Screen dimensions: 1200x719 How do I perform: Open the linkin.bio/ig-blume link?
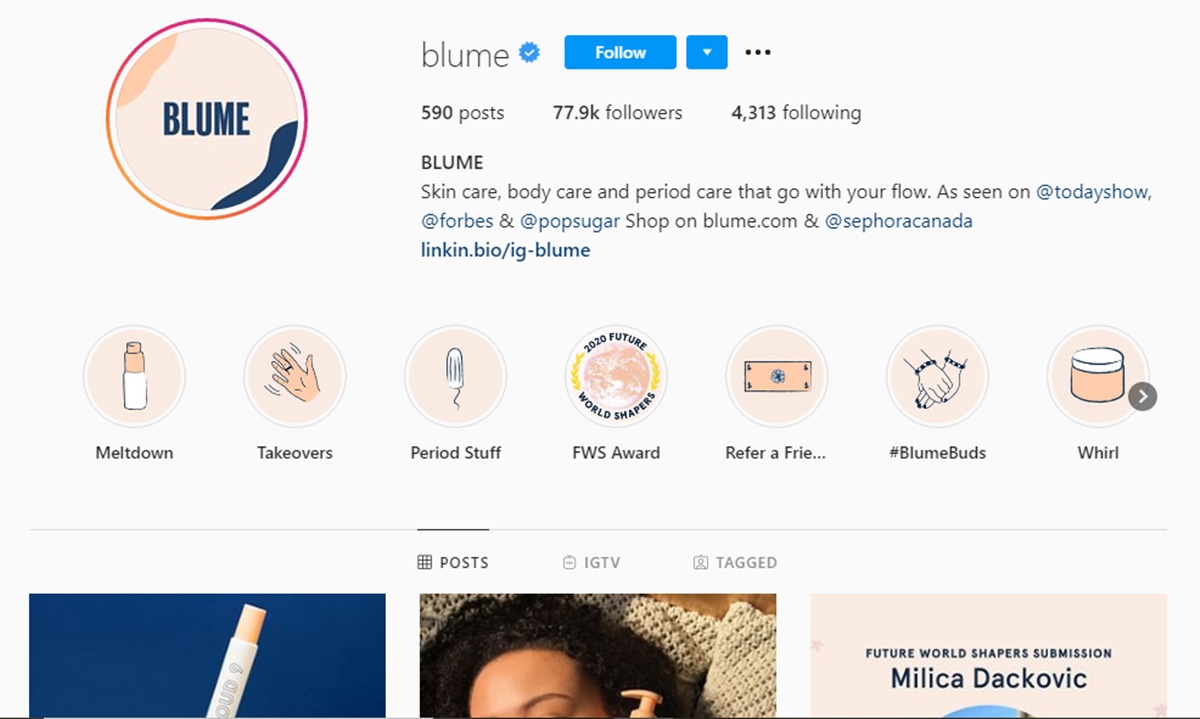(505, 250)
